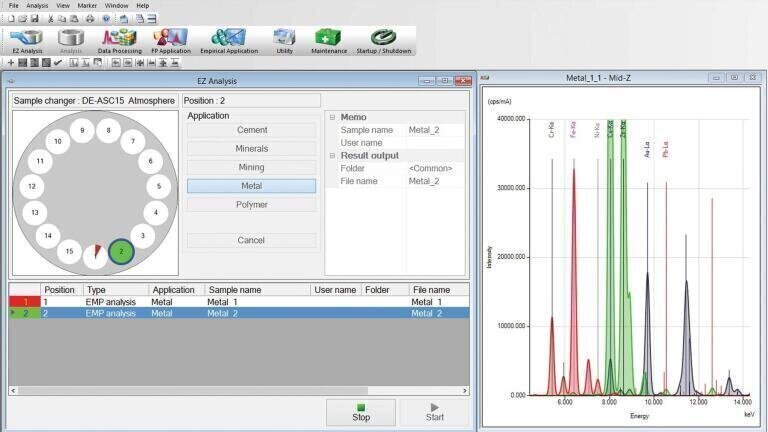Select sample position 9 in carousel
The width and height of the screenshot is (768, 432).
click(82, 130)
